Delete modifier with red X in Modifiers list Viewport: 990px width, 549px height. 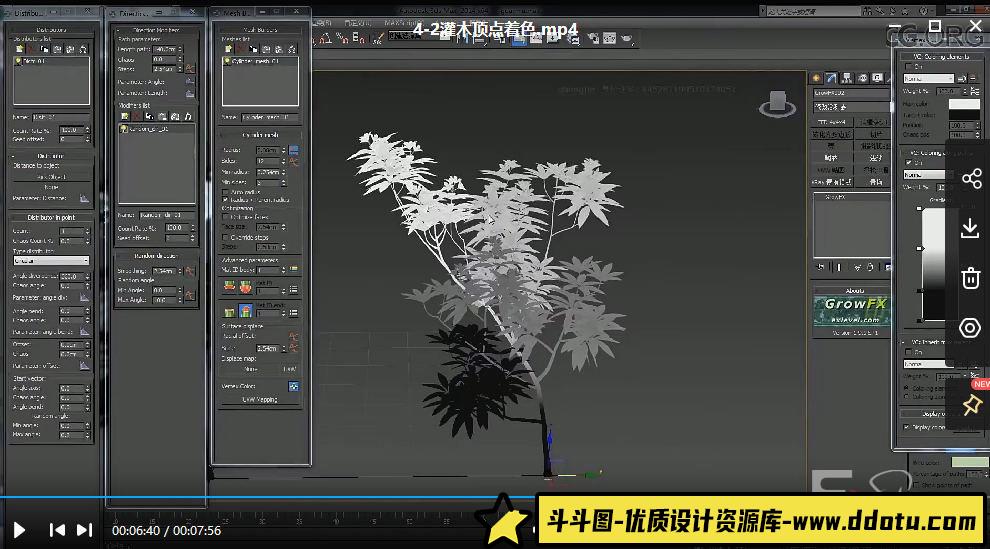[x=137, y=116]
